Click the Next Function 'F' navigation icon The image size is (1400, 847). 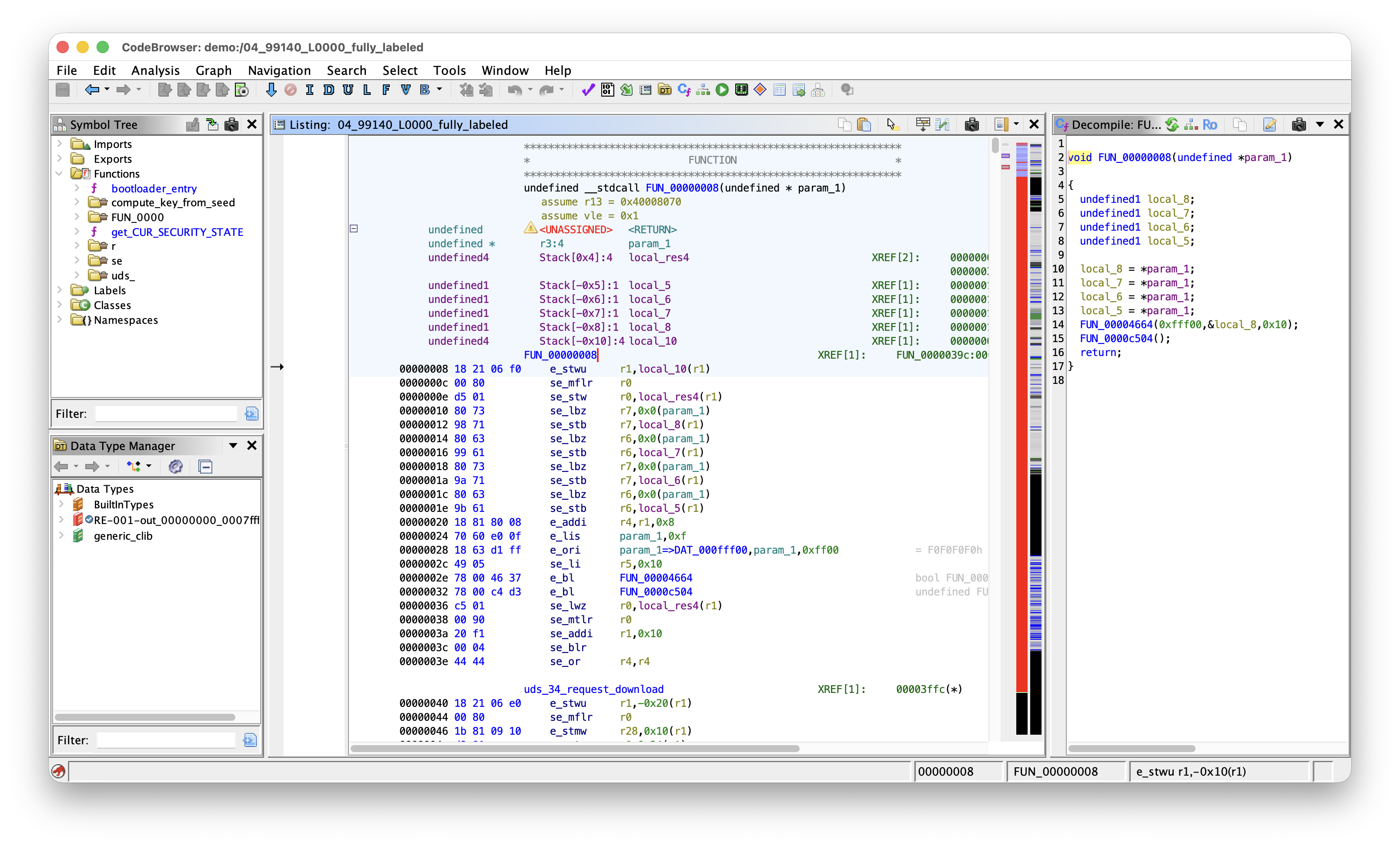[x=386, y=90]
